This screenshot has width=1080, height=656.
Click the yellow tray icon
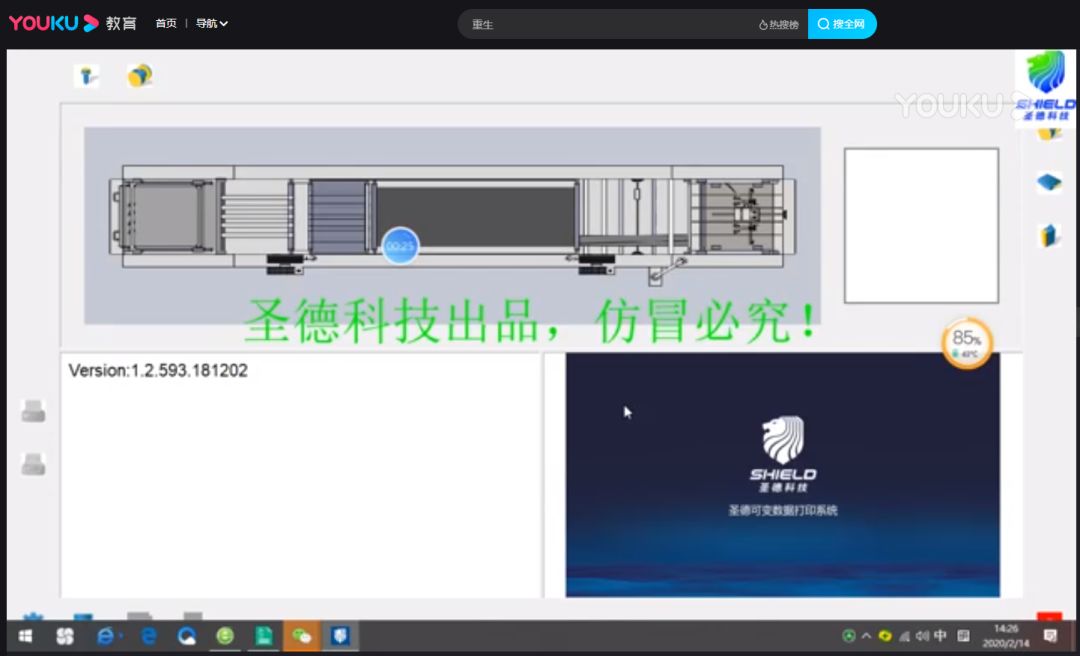click(885, 636)
